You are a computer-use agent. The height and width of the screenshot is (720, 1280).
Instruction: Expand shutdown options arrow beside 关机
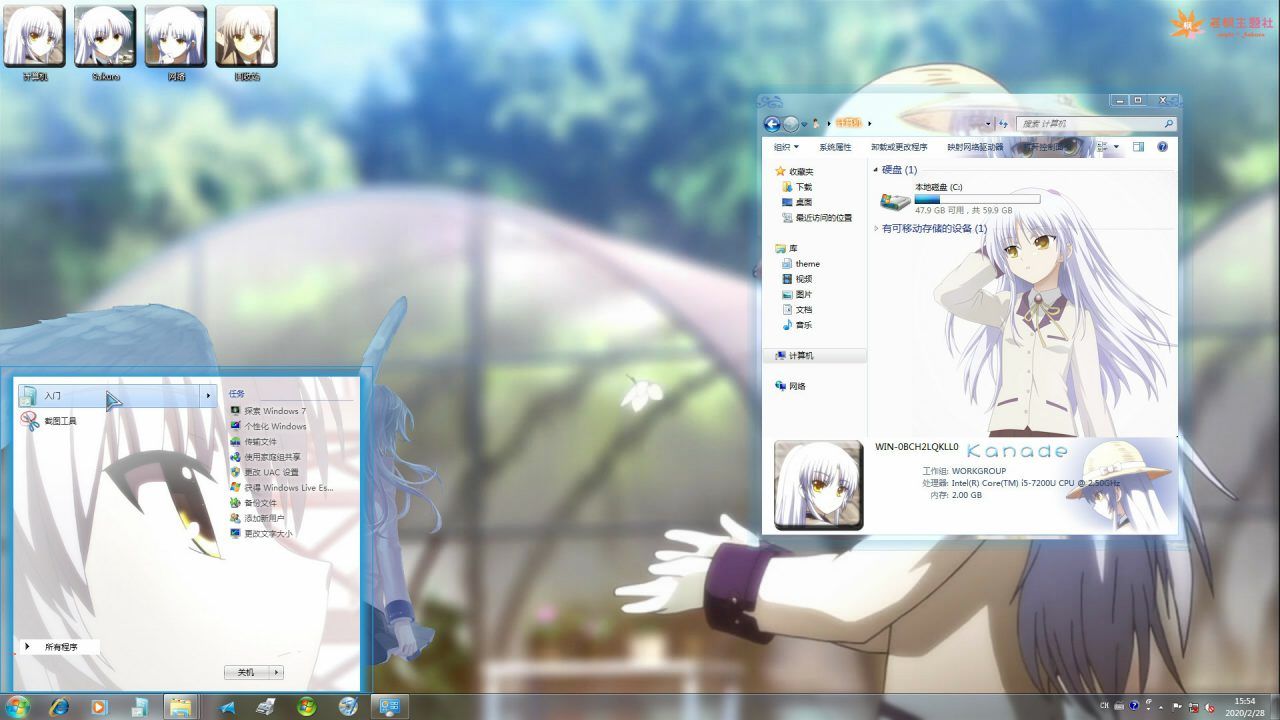pyautogui.click(x=277, y=673)
